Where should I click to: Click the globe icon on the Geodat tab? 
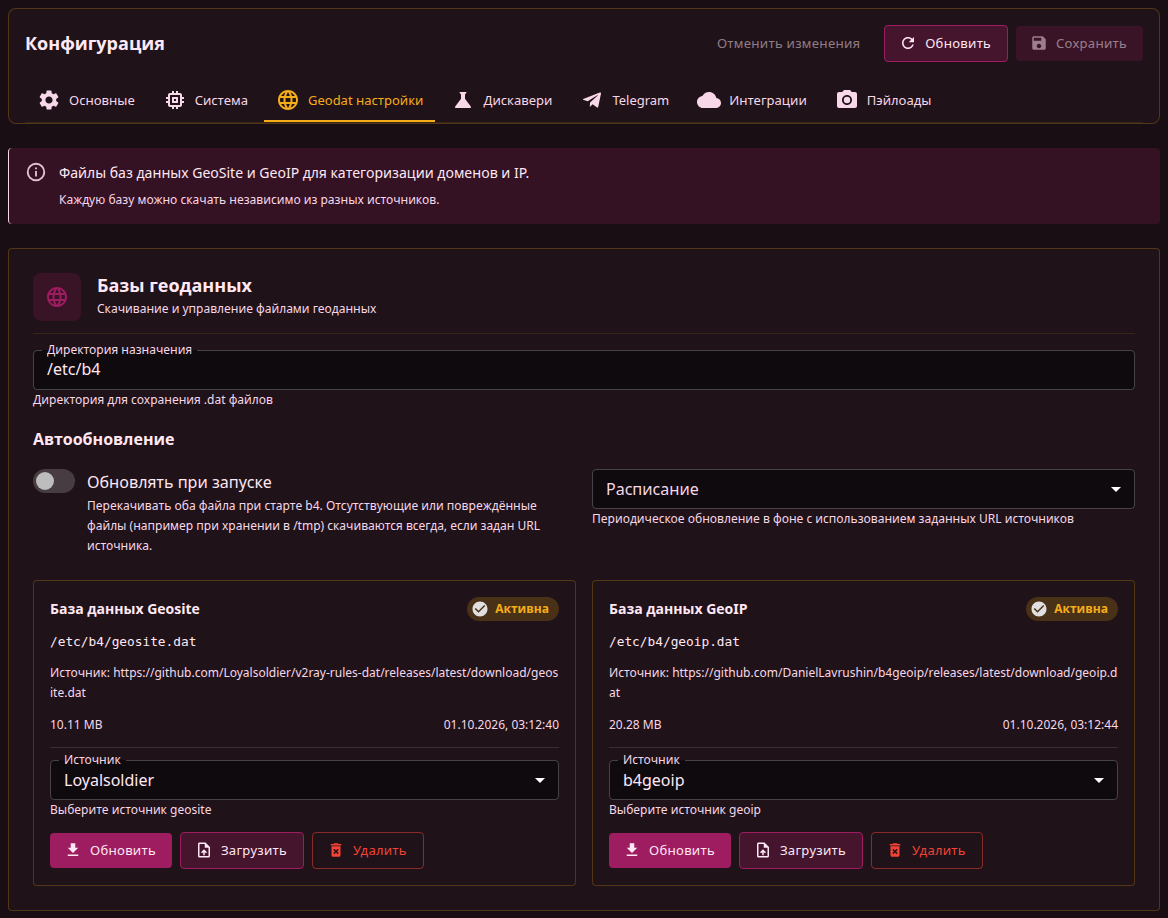(x=288, y=100)
